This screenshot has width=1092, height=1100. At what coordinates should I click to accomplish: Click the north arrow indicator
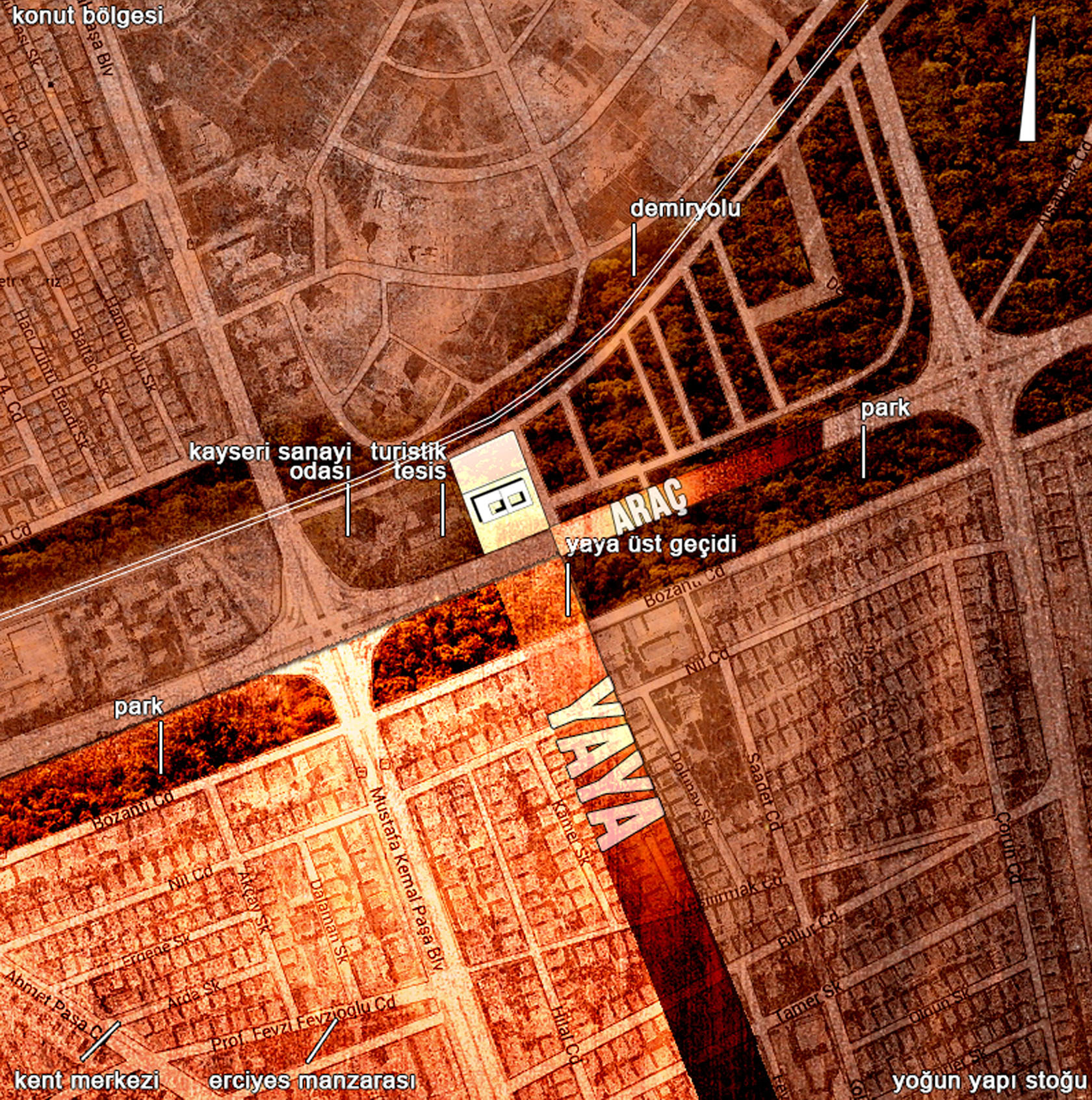point(1028,81)
